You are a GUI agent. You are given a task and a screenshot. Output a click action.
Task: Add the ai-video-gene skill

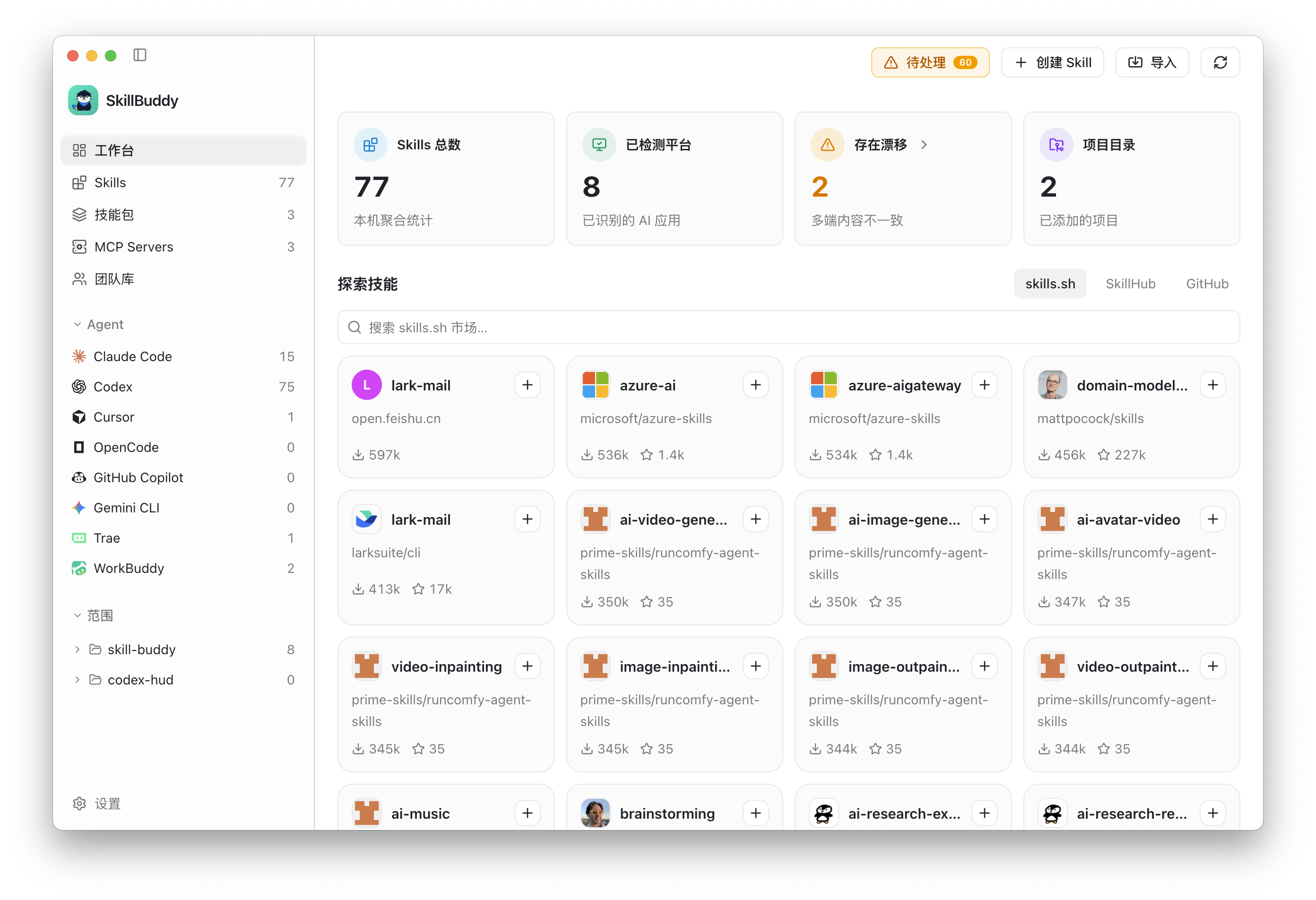tap(756, 519)
